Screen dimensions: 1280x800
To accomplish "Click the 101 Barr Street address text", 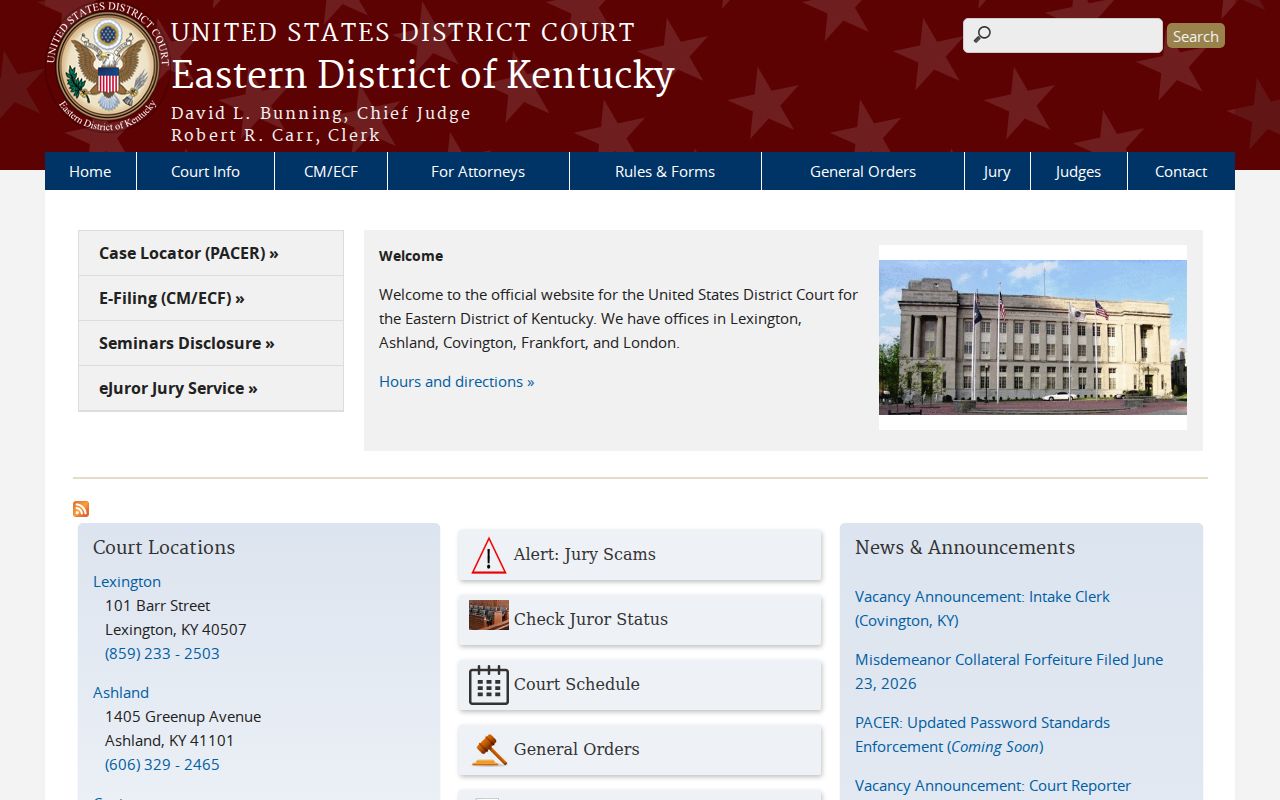I will tap(158, 605).
